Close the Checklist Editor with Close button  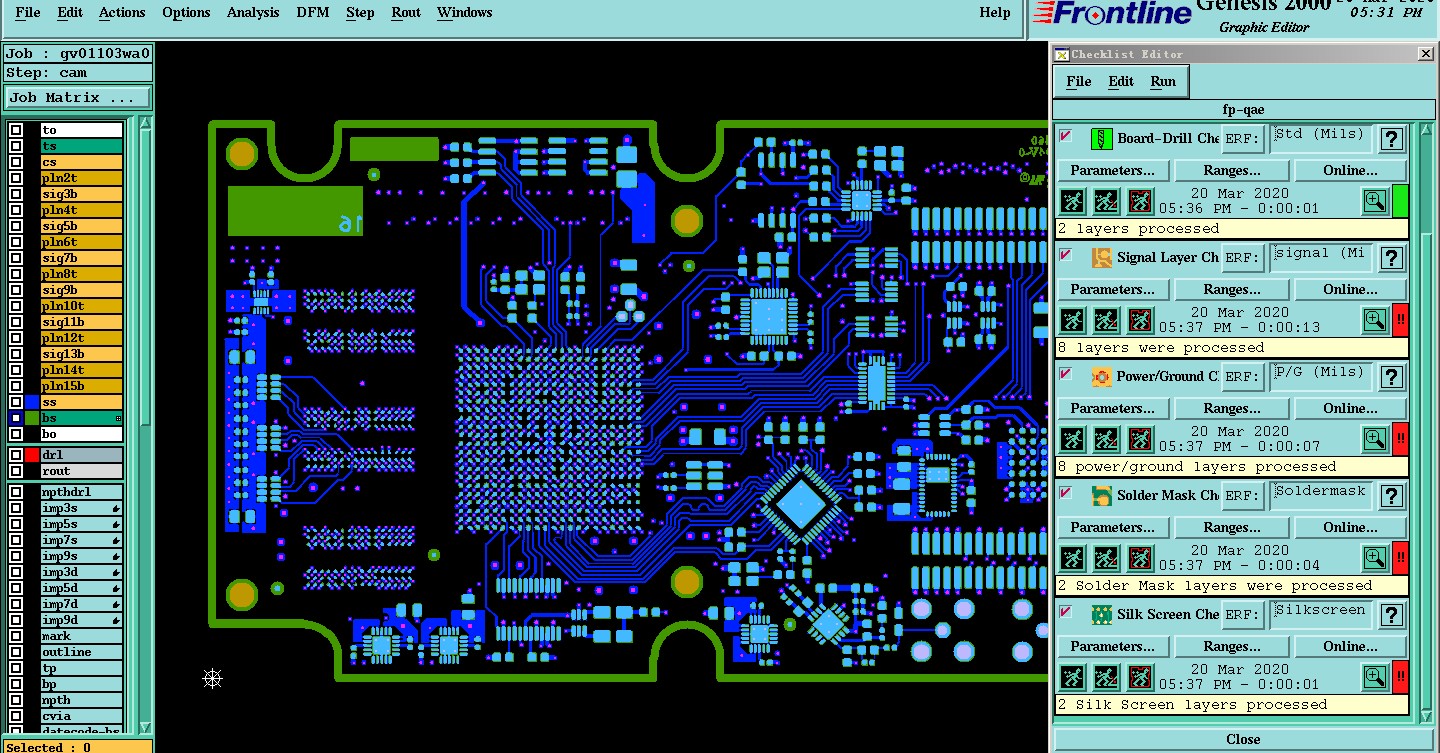point(1243,739)
